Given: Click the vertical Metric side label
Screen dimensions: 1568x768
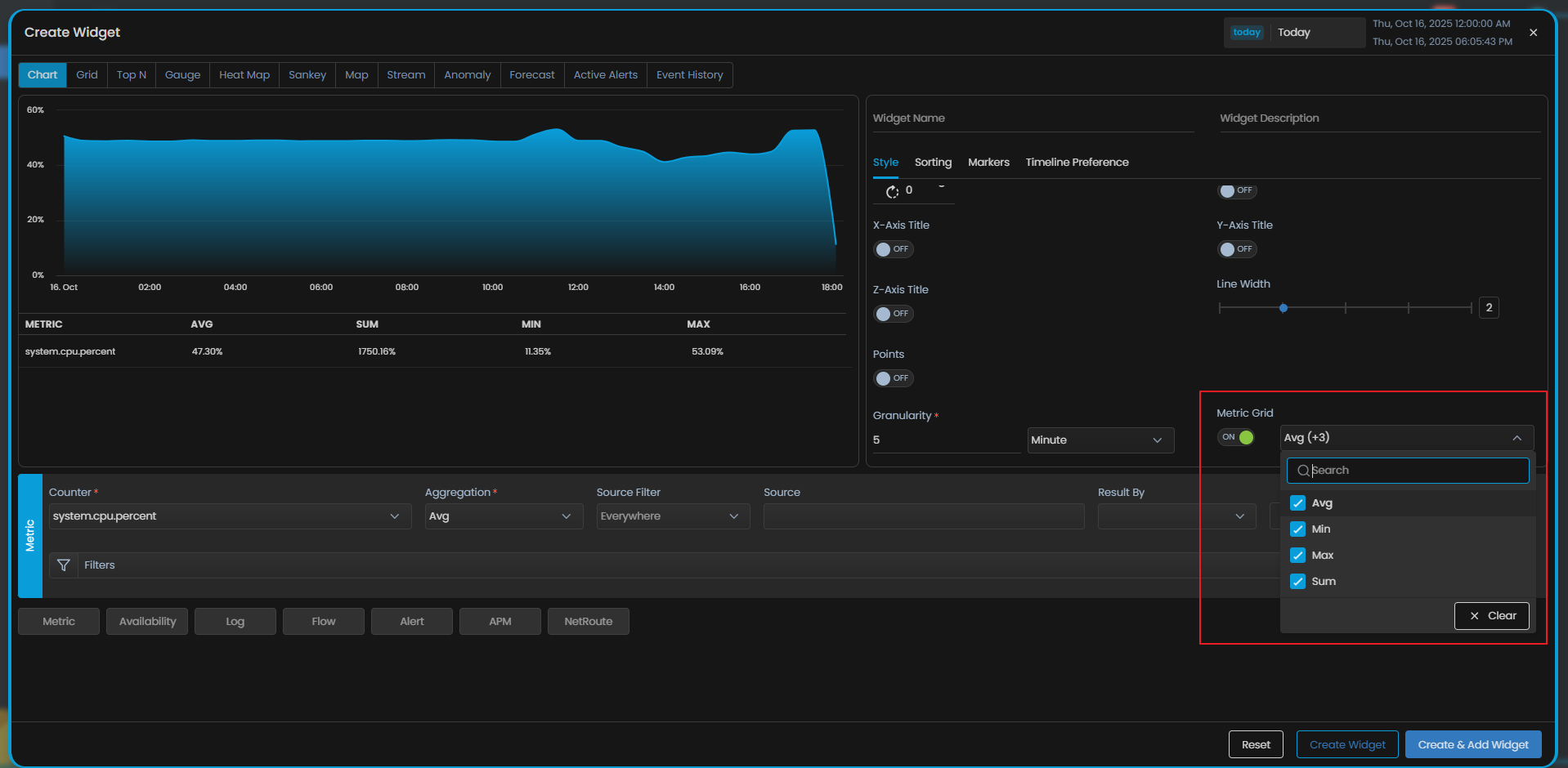Looking at the screenshot, I should click(30, 536).
